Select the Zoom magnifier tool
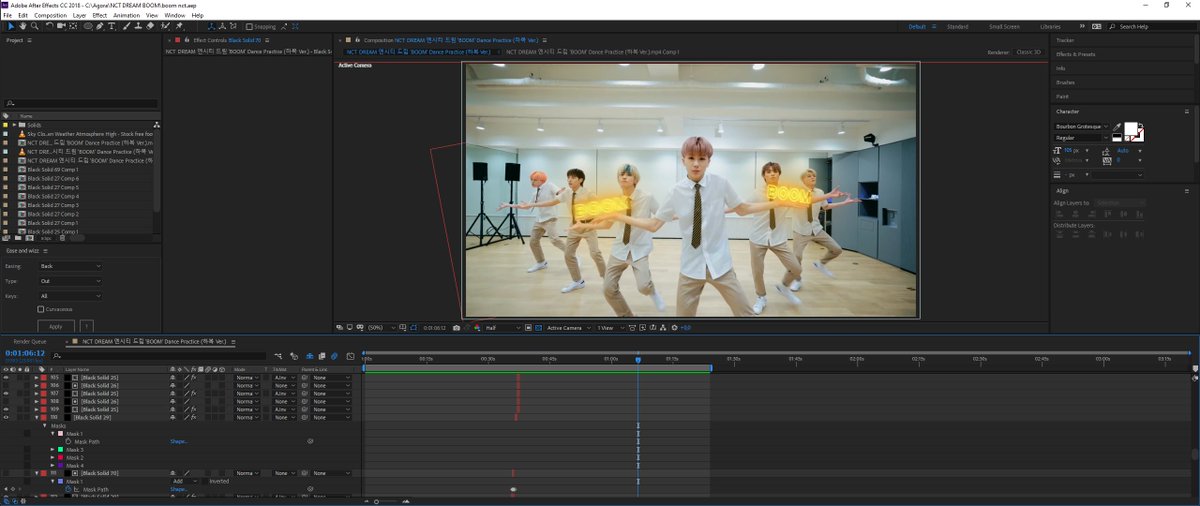The height and width of the screenshot is (506, 1200). tap(35, 26)
